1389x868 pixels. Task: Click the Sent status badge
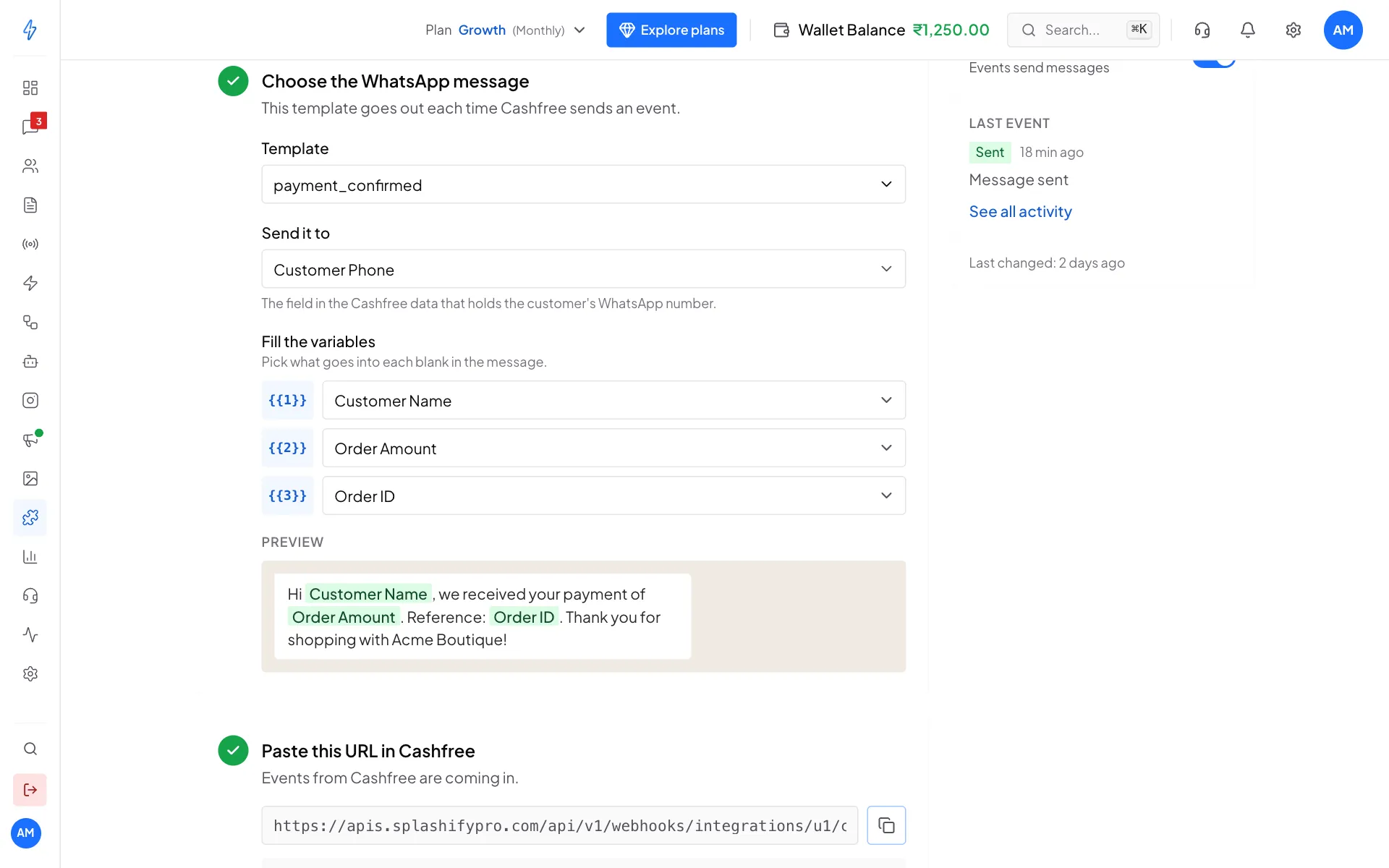point(989,152)
